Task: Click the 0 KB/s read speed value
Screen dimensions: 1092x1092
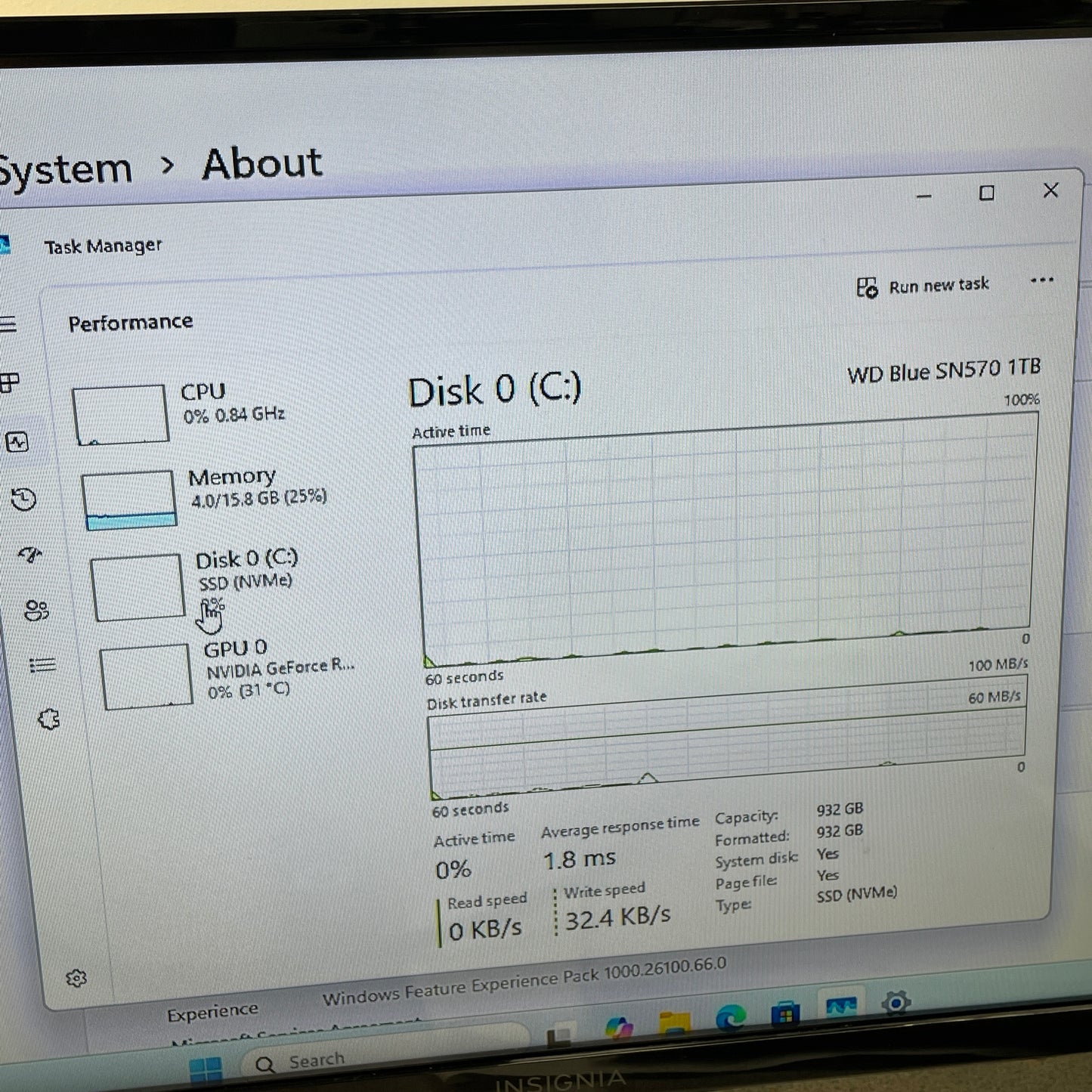Action: click(485, 930)
